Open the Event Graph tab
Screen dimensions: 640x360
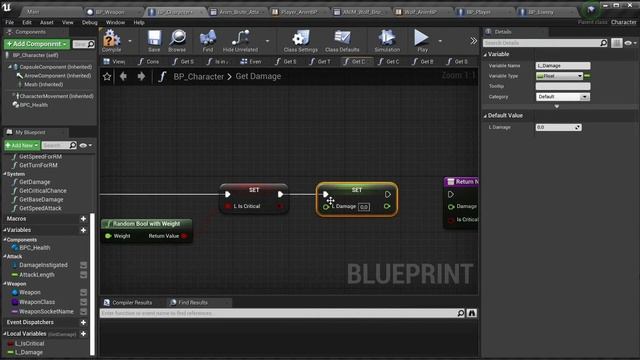[251, 62]
